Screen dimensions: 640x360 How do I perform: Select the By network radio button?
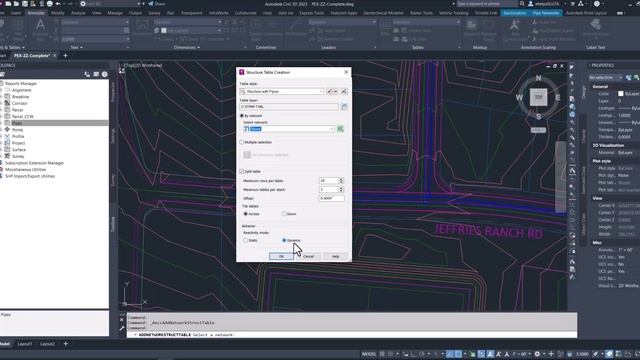tap(242, 116)
